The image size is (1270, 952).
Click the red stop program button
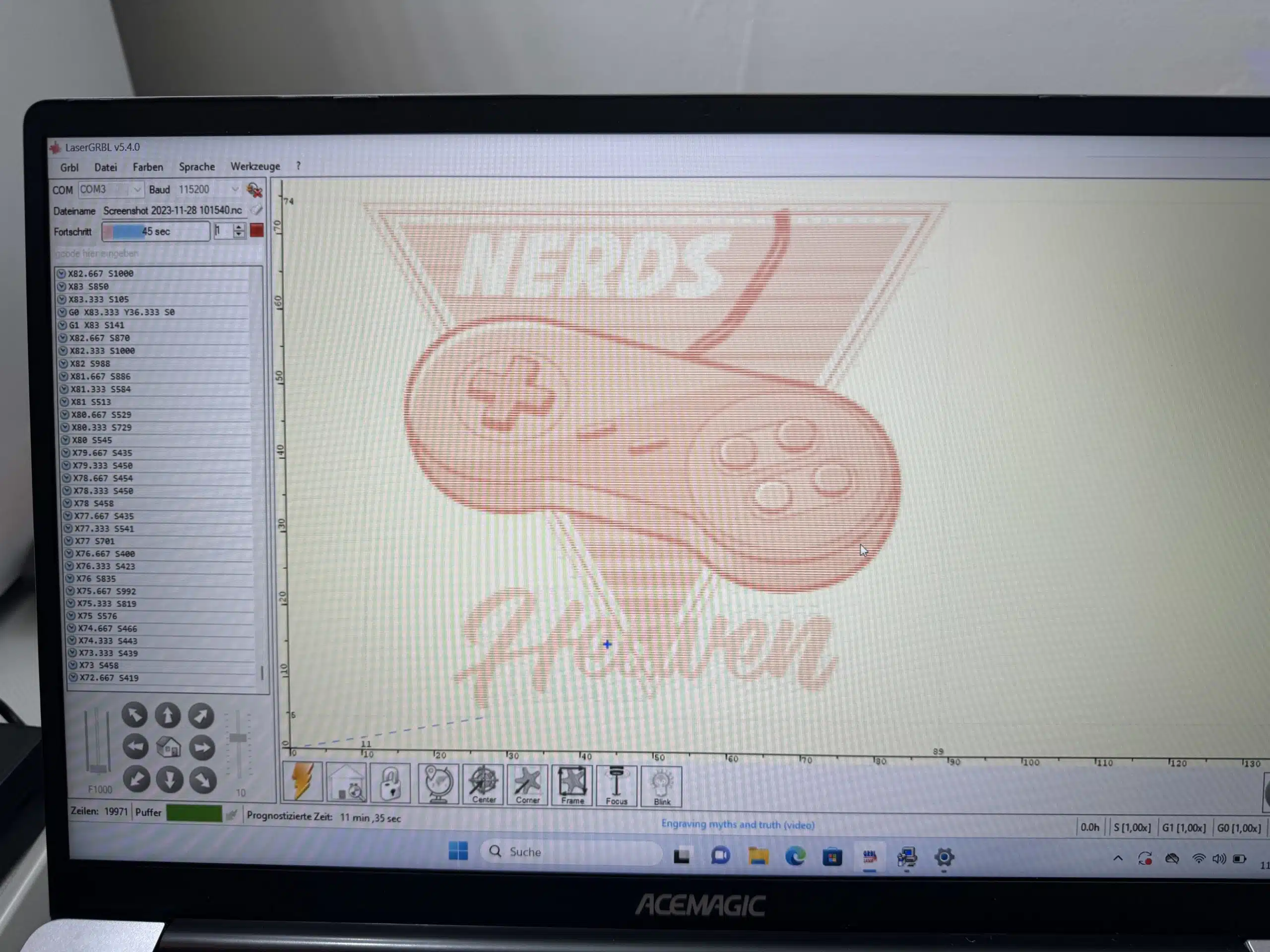coord(256,231)
